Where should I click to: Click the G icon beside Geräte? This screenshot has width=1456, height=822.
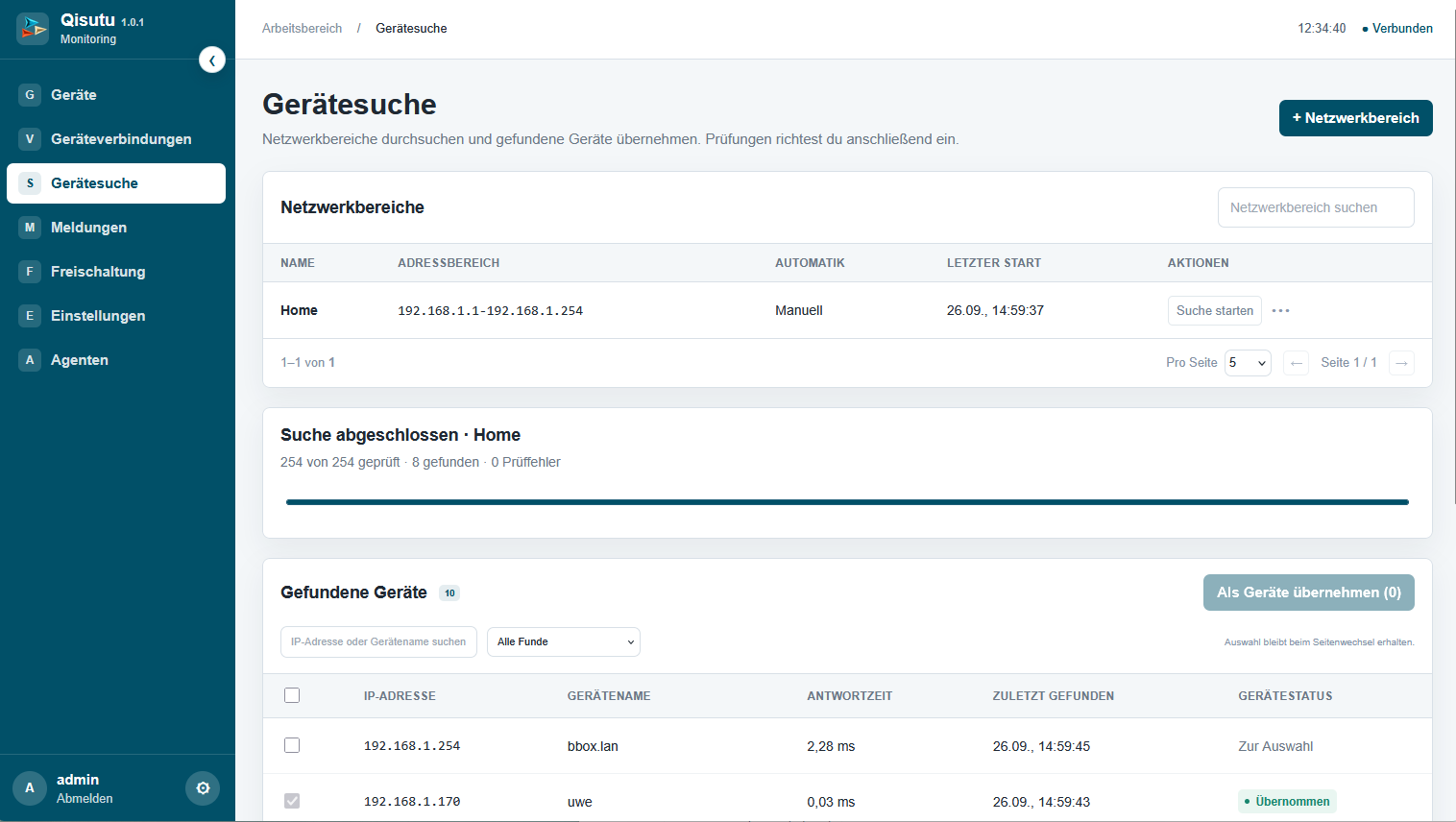point(30,95)
